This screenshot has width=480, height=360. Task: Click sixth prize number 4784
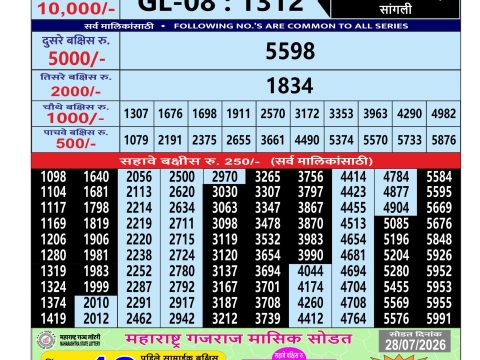pyautogui.click(x=396, y=177)
